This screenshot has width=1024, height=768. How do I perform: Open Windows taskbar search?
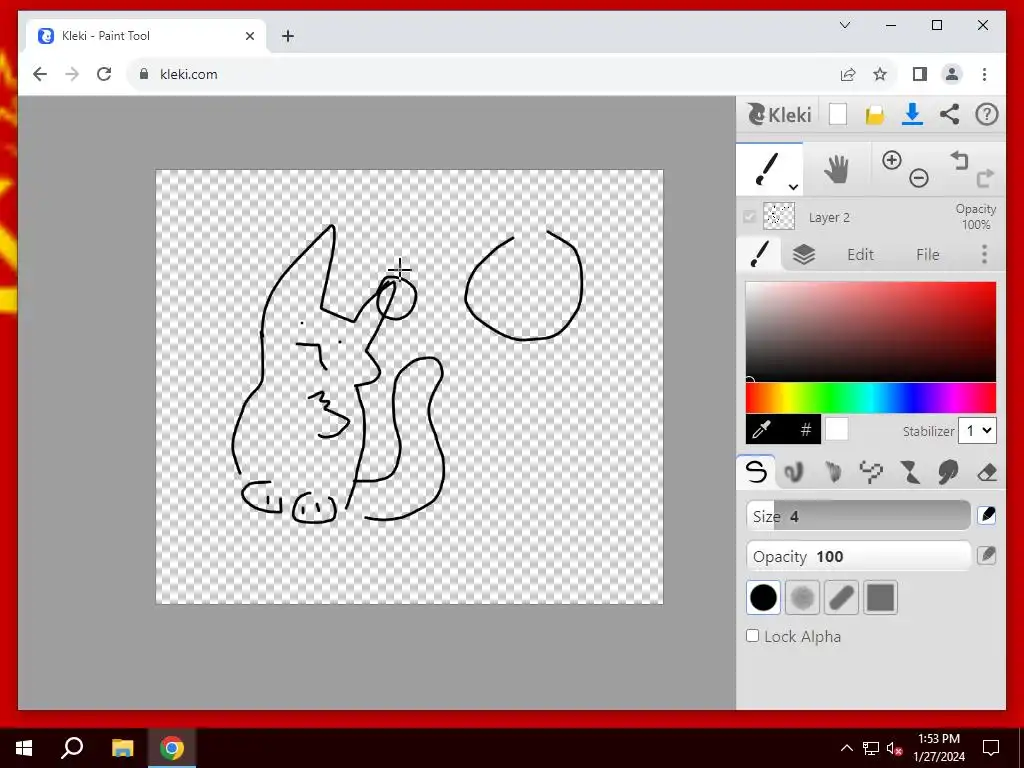coord(72,748)
